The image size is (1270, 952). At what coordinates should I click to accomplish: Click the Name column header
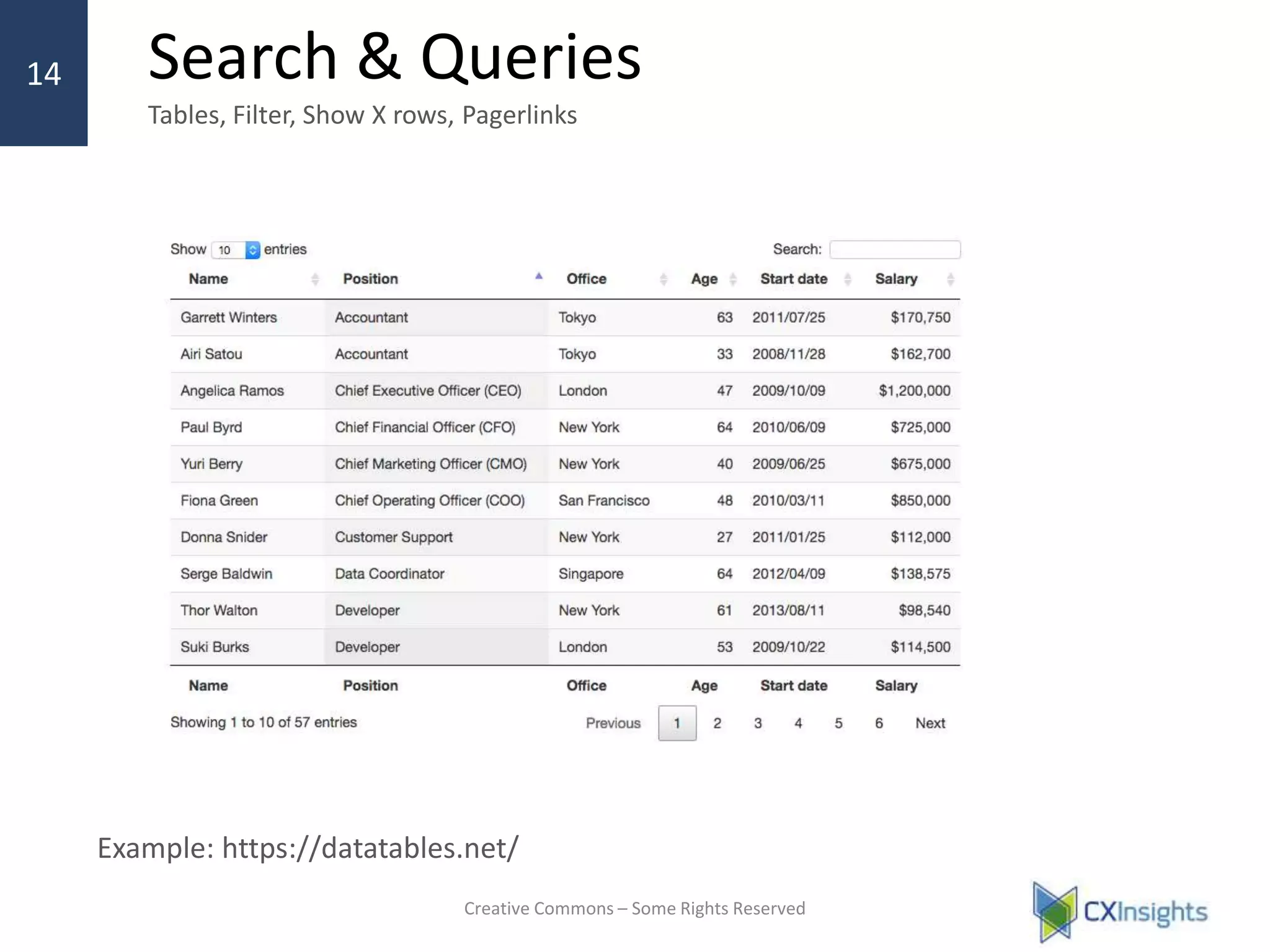tap(208, 279)
